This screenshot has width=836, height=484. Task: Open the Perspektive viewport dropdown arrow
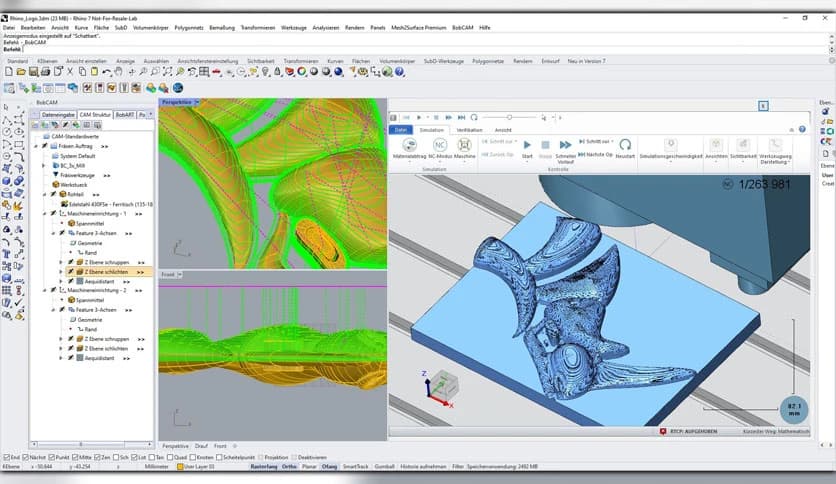[197, 102]
